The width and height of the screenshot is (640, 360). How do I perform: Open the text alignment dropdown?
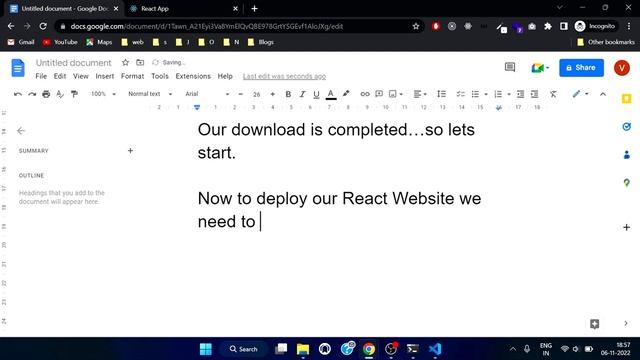pyautogui.click(x=420, y=94)
